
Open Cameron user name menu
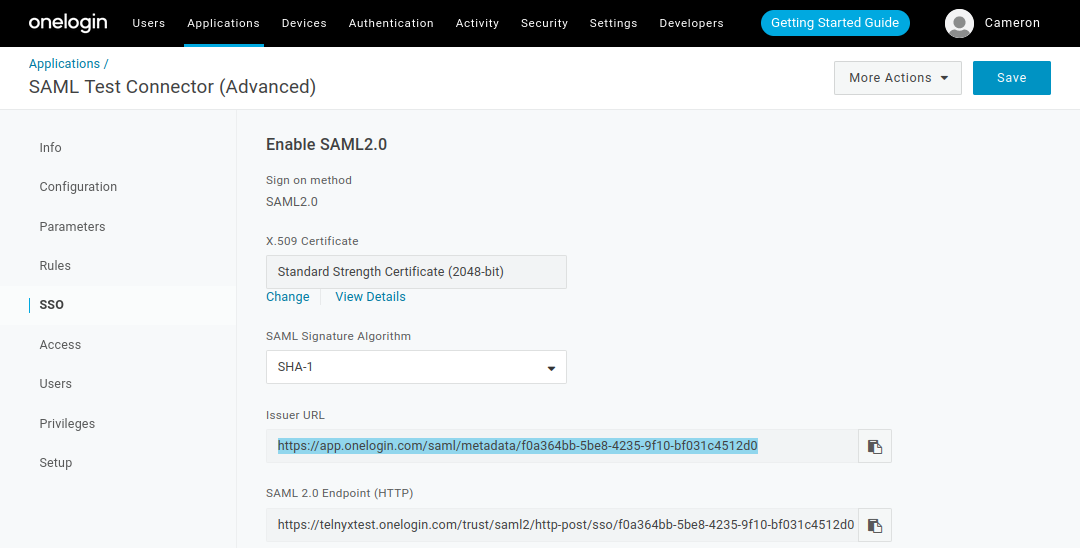pos(1012,23)
